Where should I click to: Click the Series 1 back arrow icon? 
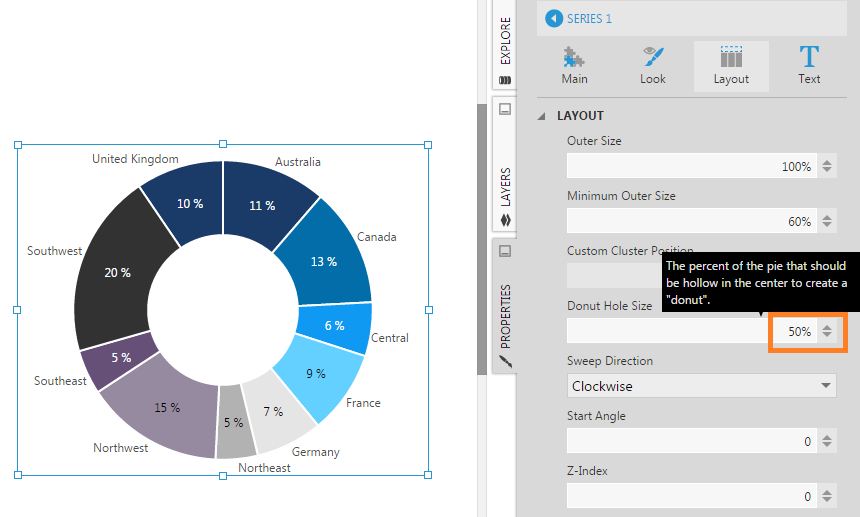553,18
